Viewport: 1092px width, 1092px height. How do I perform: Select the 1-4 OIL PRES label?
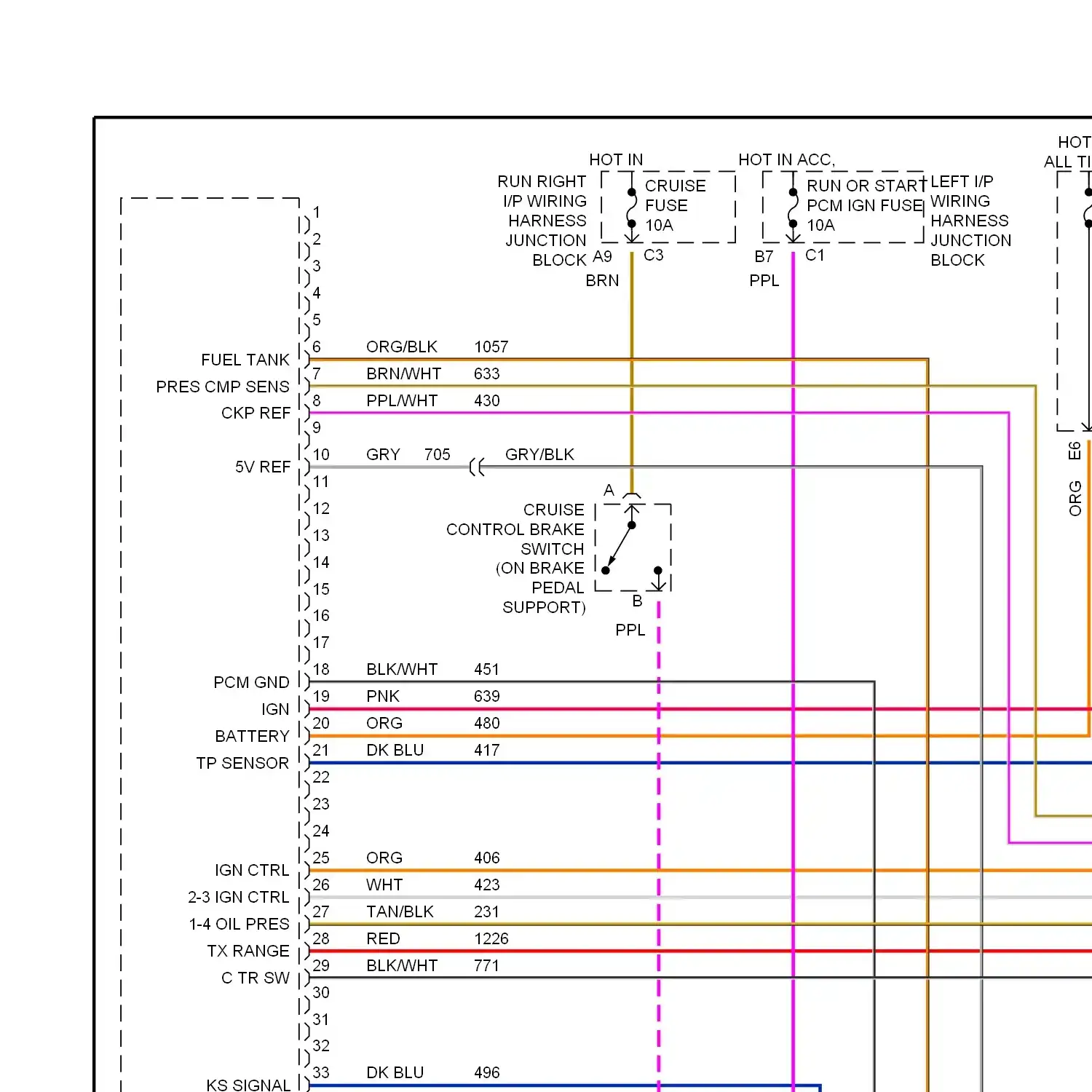tap(240, 924)
